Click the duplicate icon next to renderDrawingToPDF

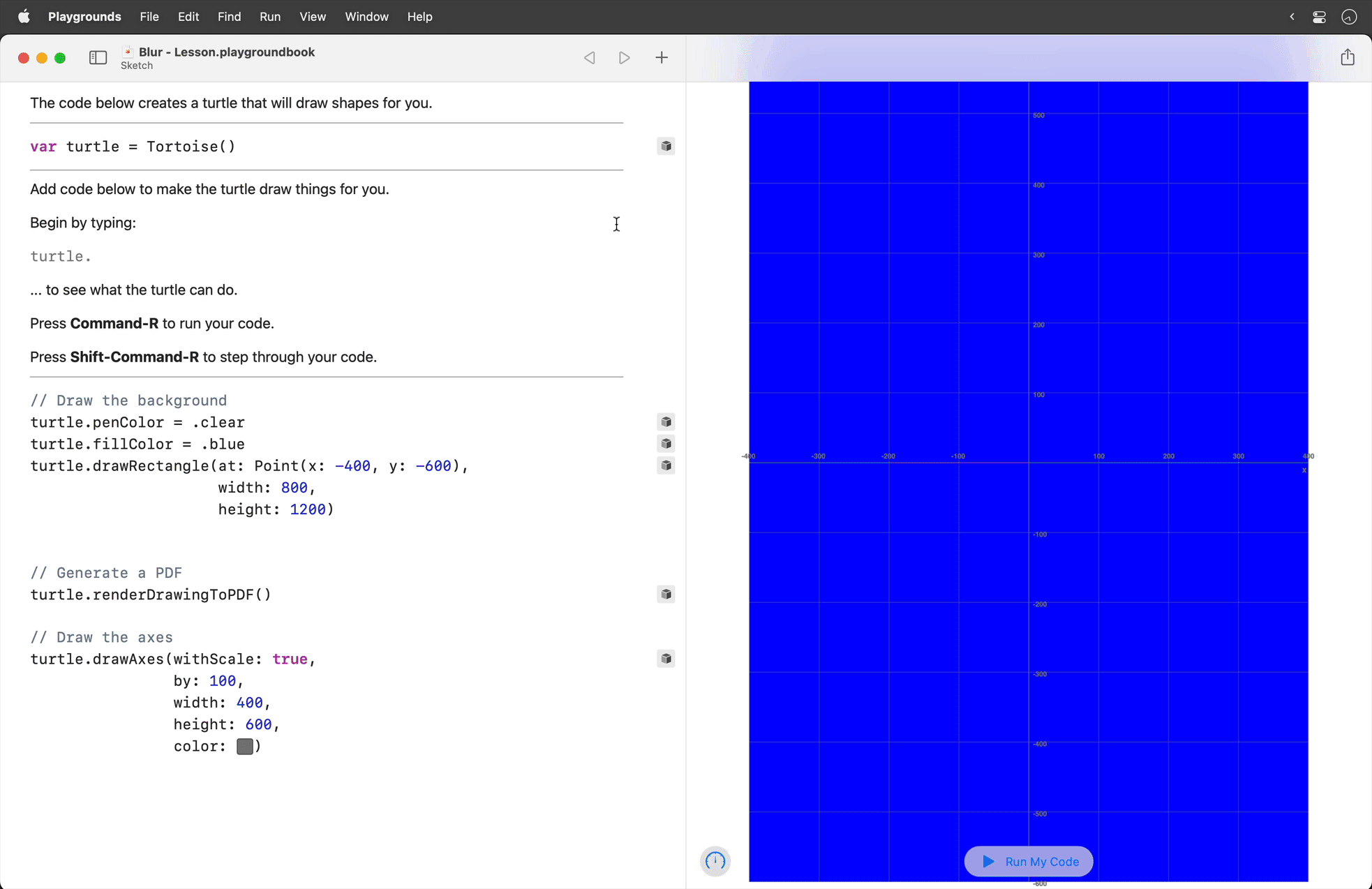coord(666,594)
